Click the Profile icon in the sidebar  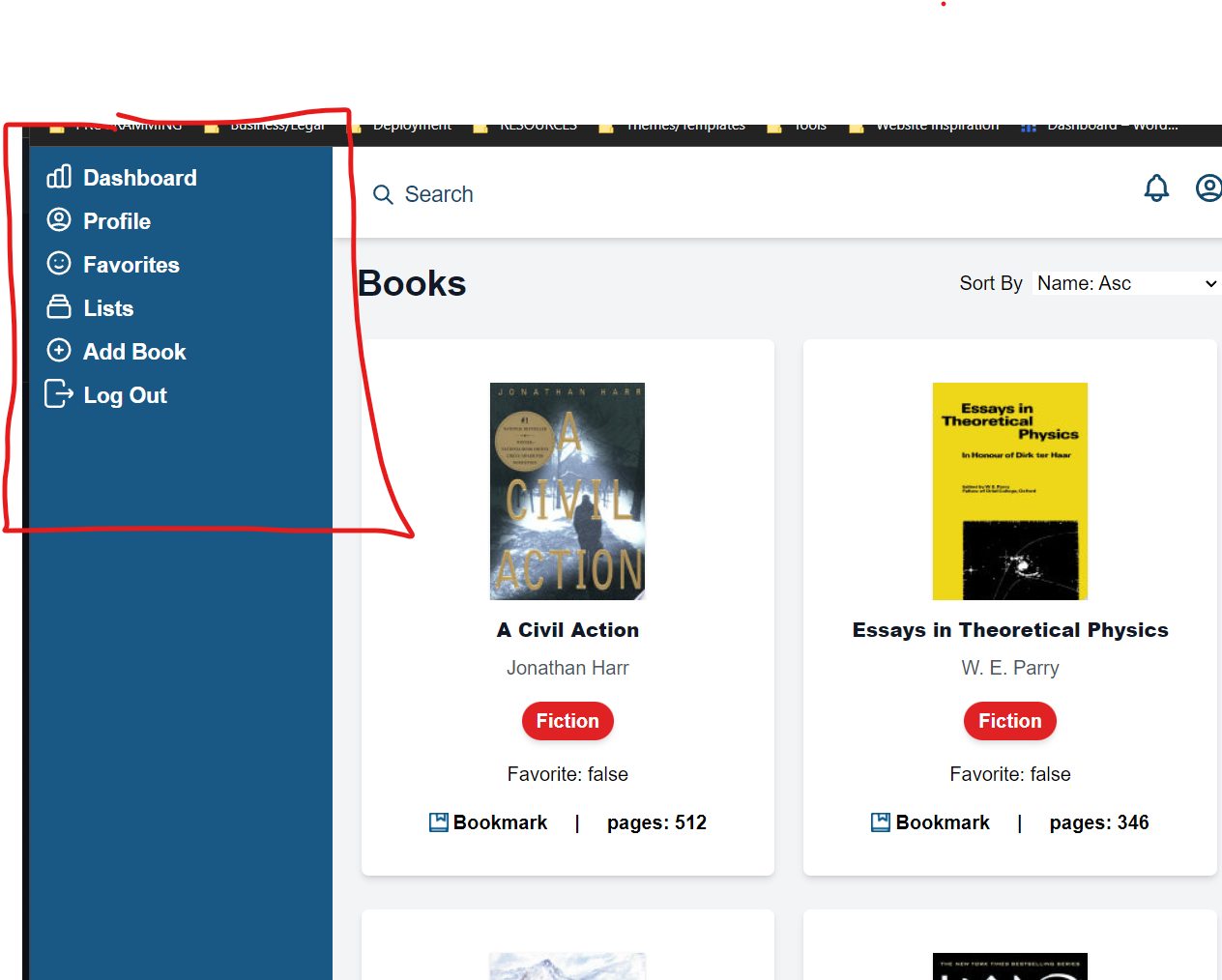pyautogui.click(x=57, y=220)
